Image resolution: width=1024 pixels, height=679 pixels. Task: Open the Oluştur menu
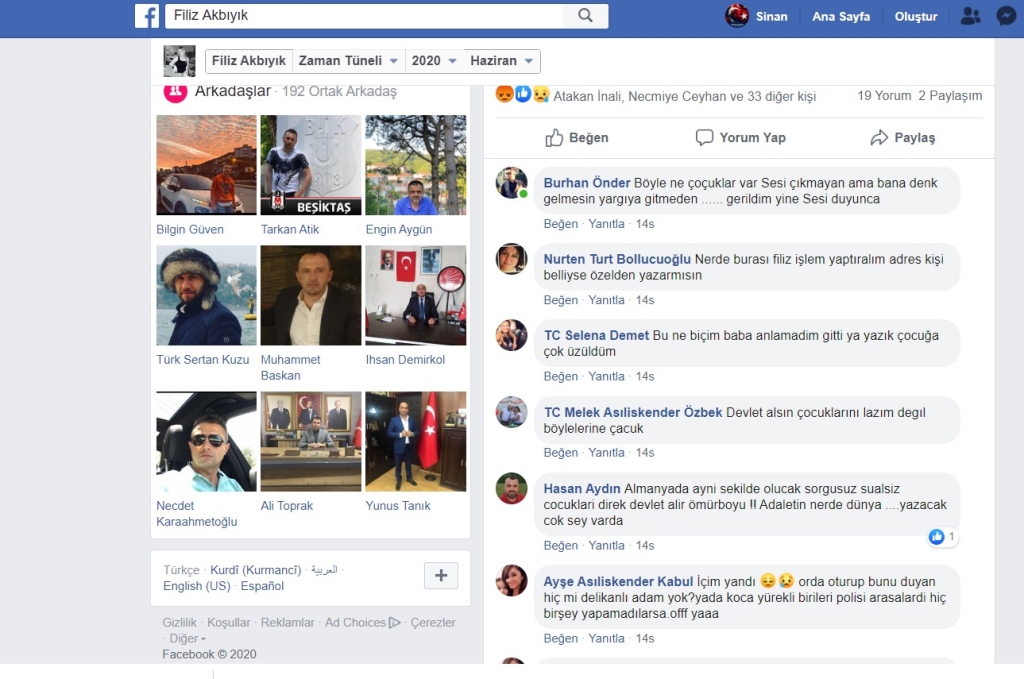[x=915, y=16]
